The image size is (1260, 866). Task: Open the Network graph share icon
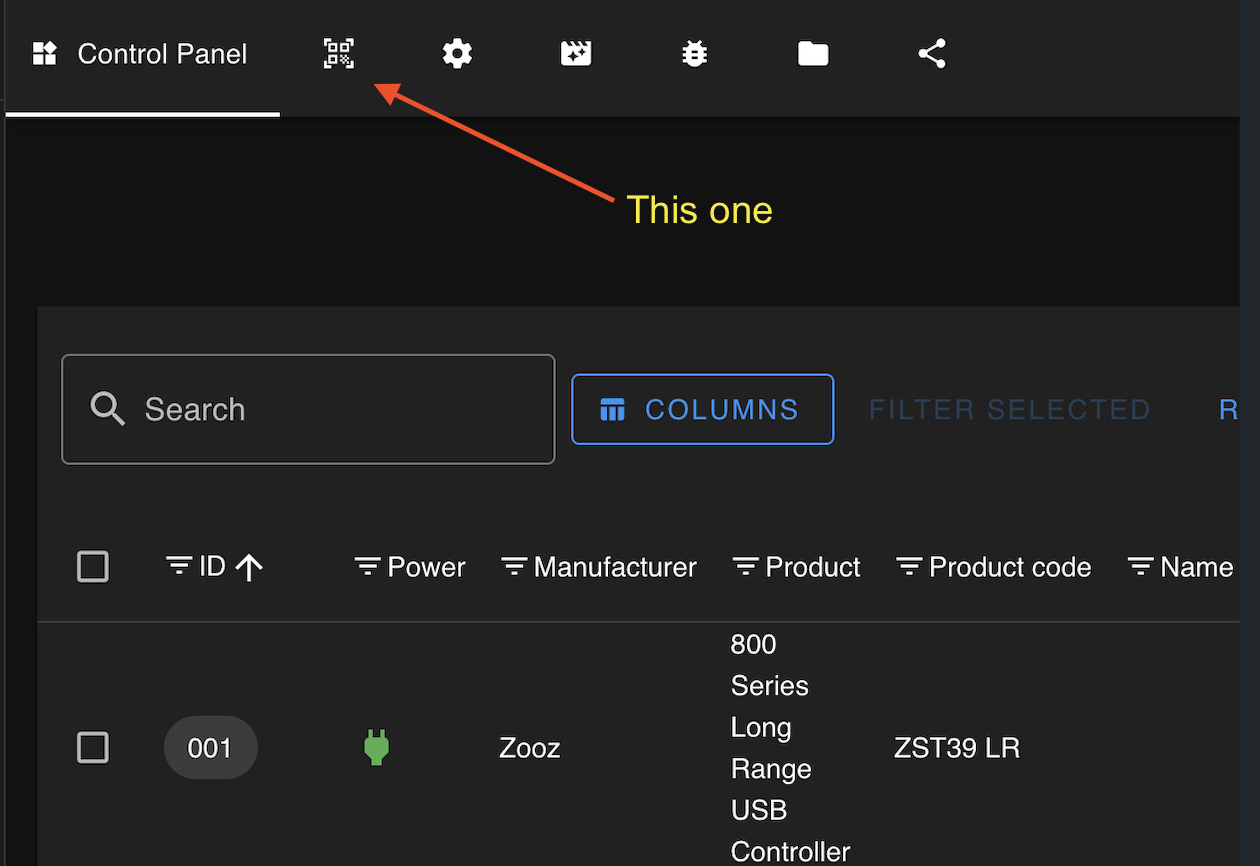point(932,54)
